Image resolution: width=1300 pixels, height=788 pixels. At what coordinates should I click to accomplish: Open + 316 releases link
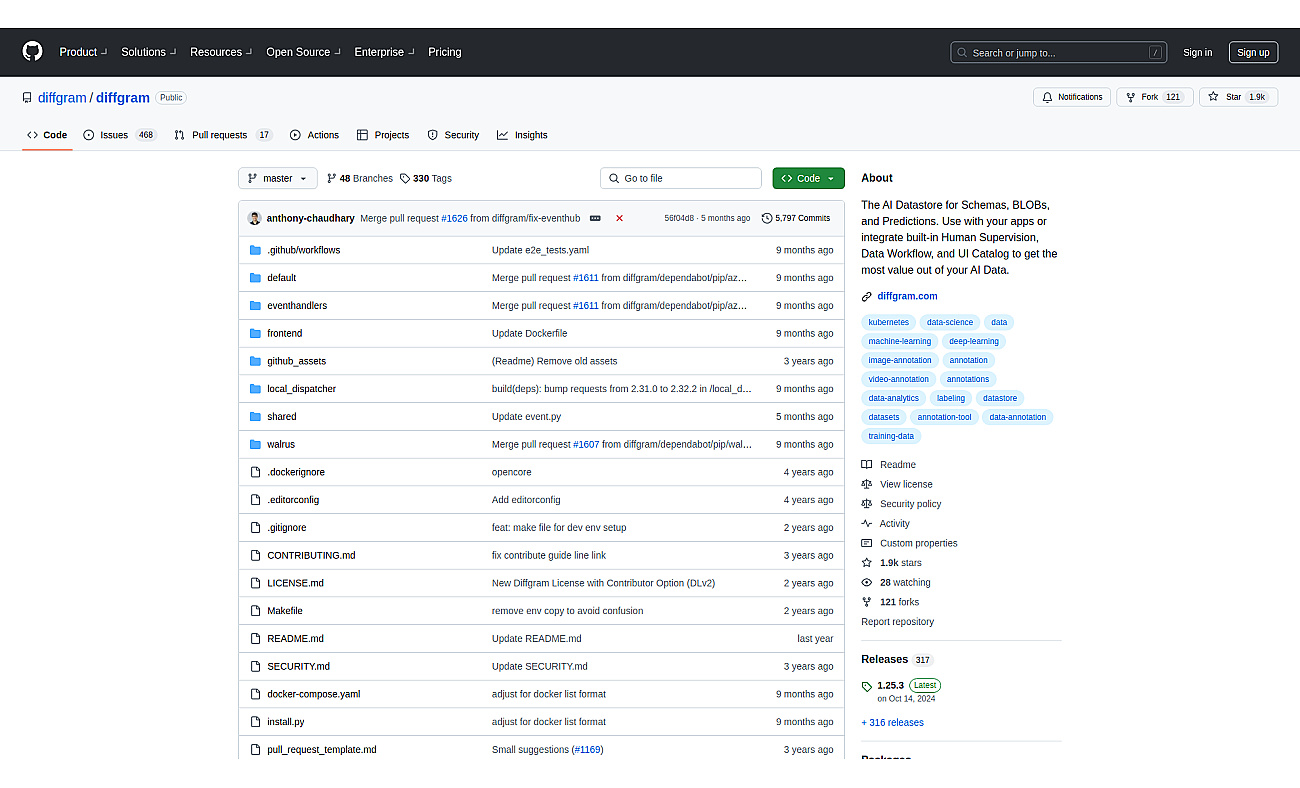click(892, 723)
